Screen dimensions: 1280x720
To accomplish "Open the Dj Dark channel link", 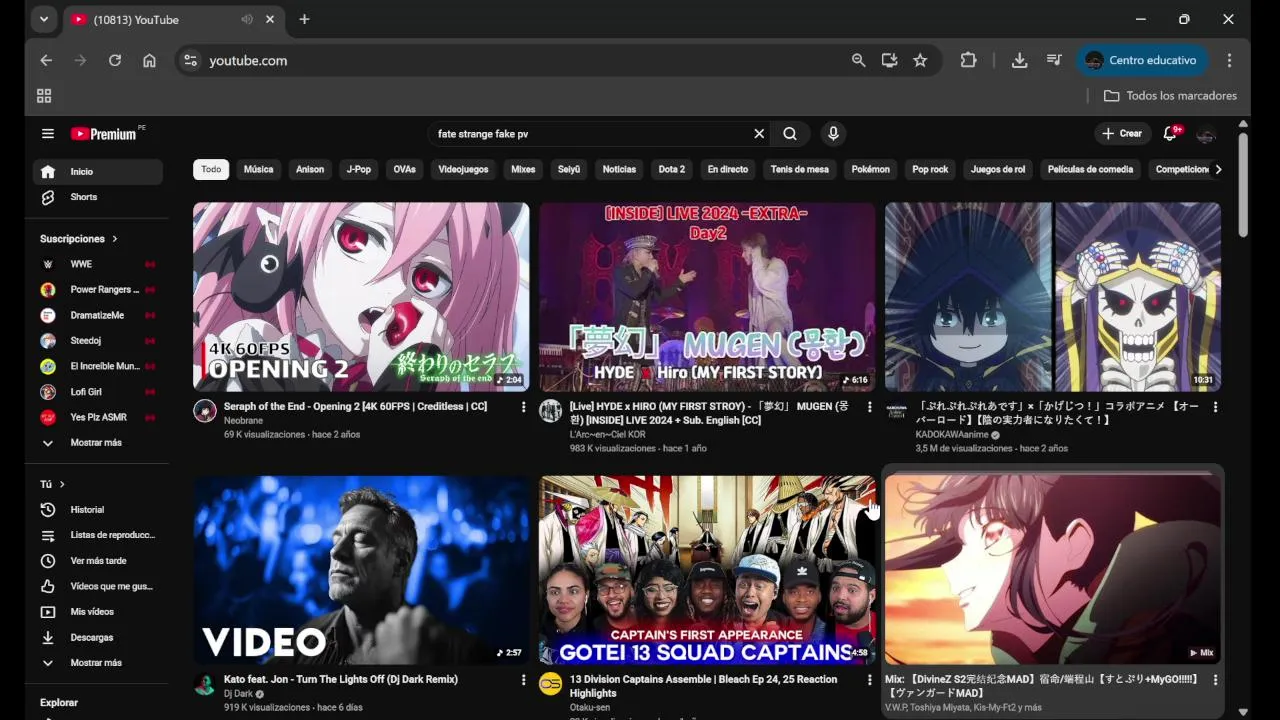I will pos(238,694).
